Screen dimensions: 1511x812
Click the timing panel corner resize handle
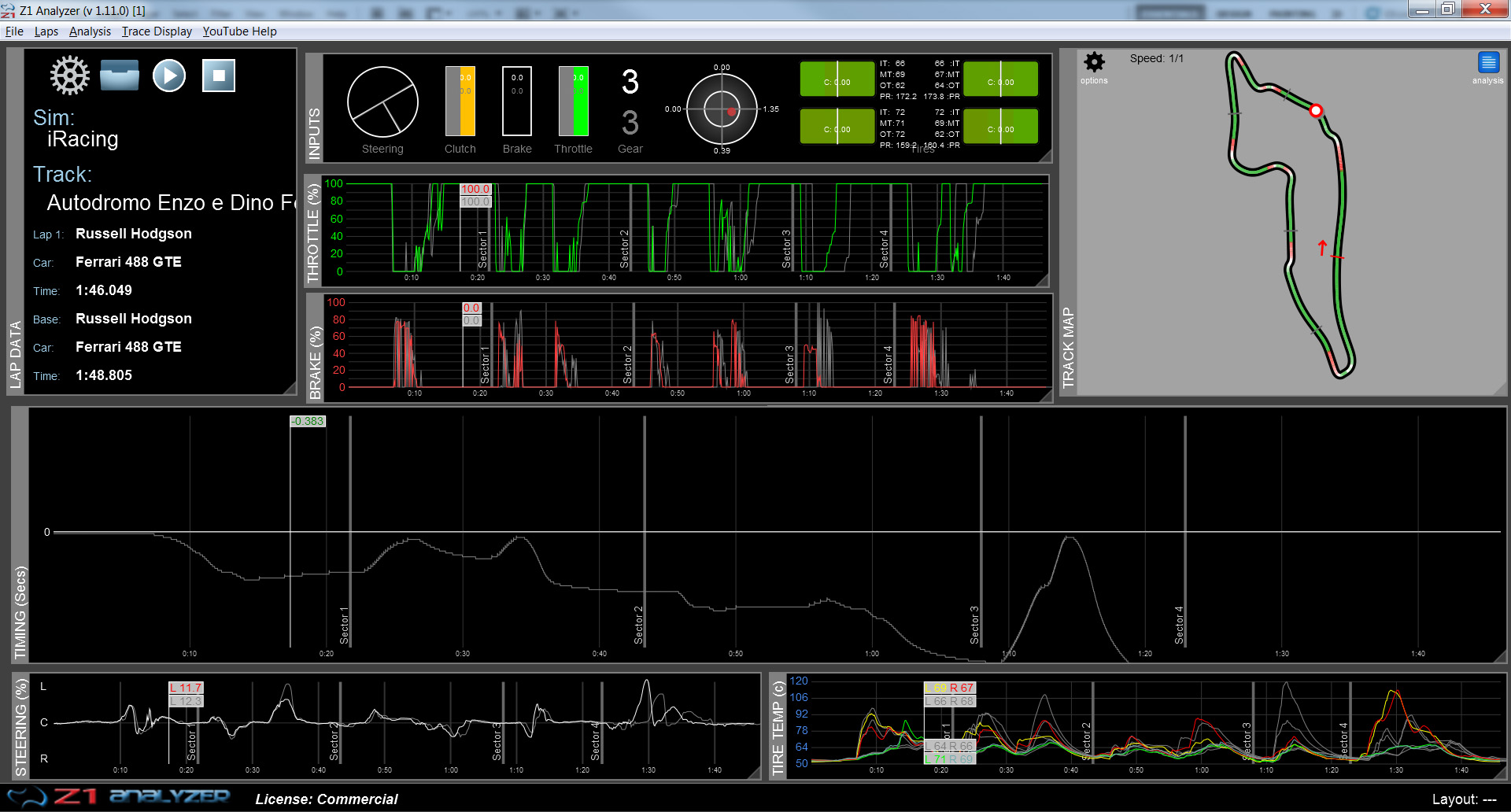1500,655
